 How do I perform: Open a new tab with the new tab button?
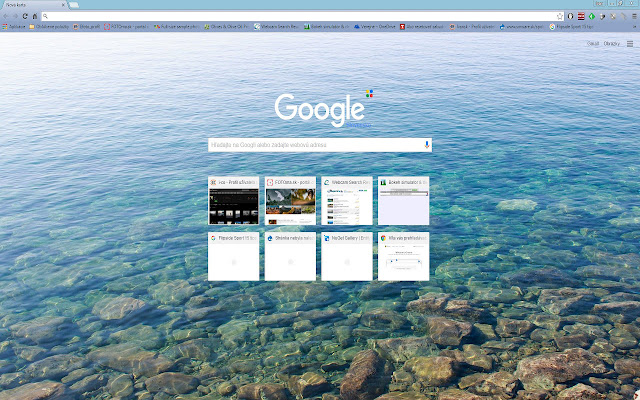pos(74,5)
